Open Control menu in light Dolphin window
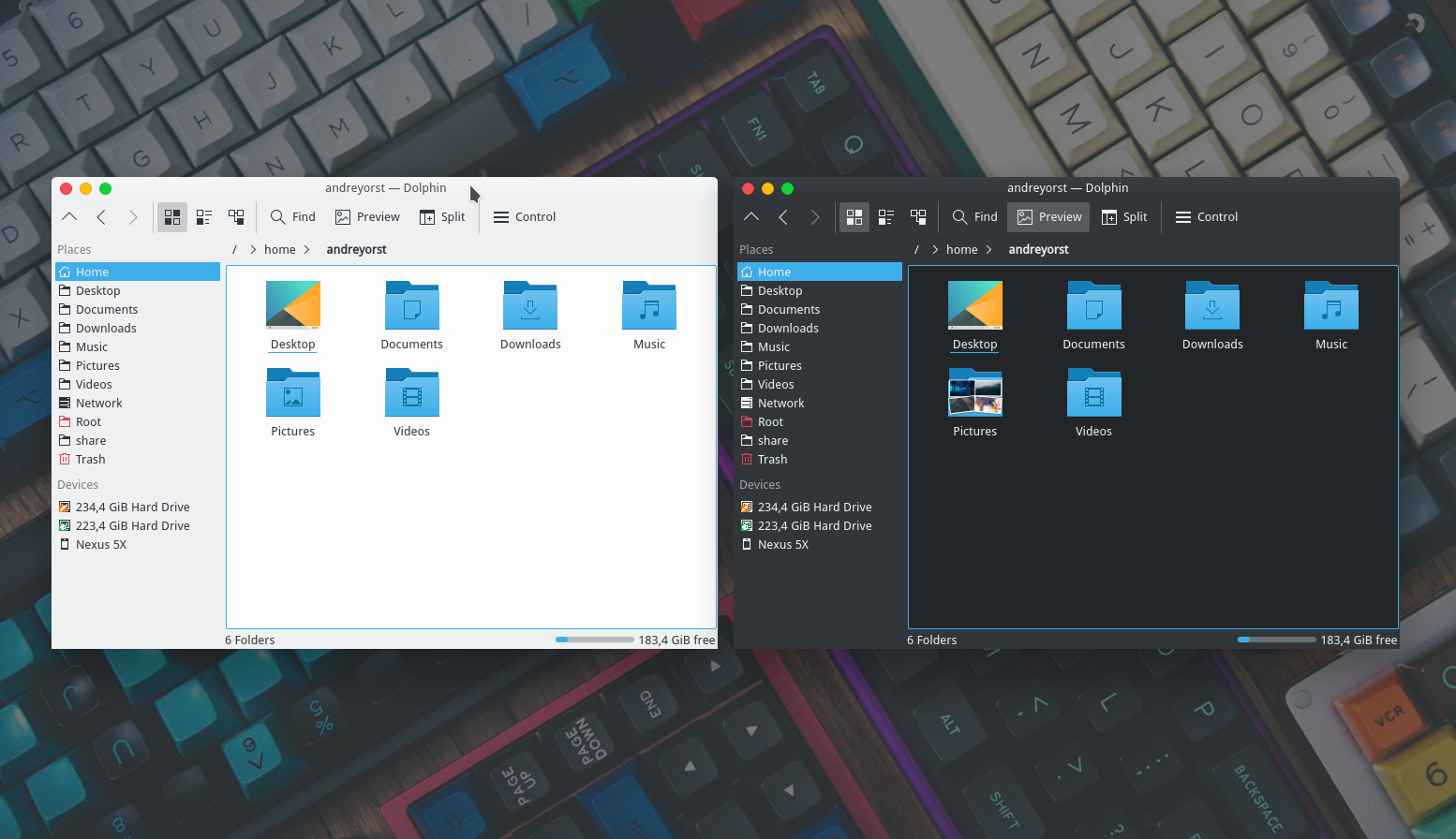Image resolution: width=1456 pixels, height=839 pixels. tap(525, 217)
